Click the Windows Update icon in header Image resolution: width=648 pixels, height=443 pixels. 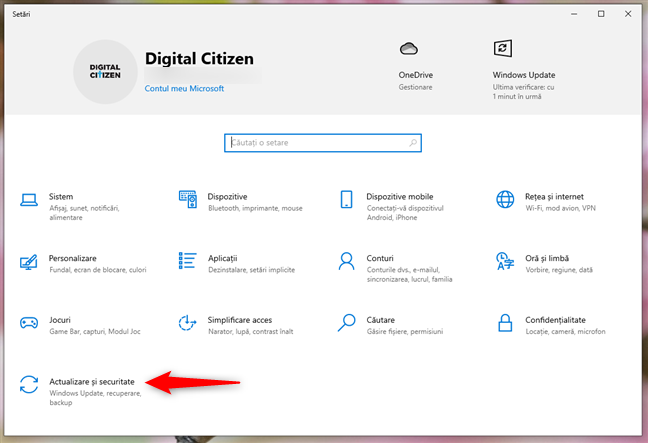click(503, 48)
